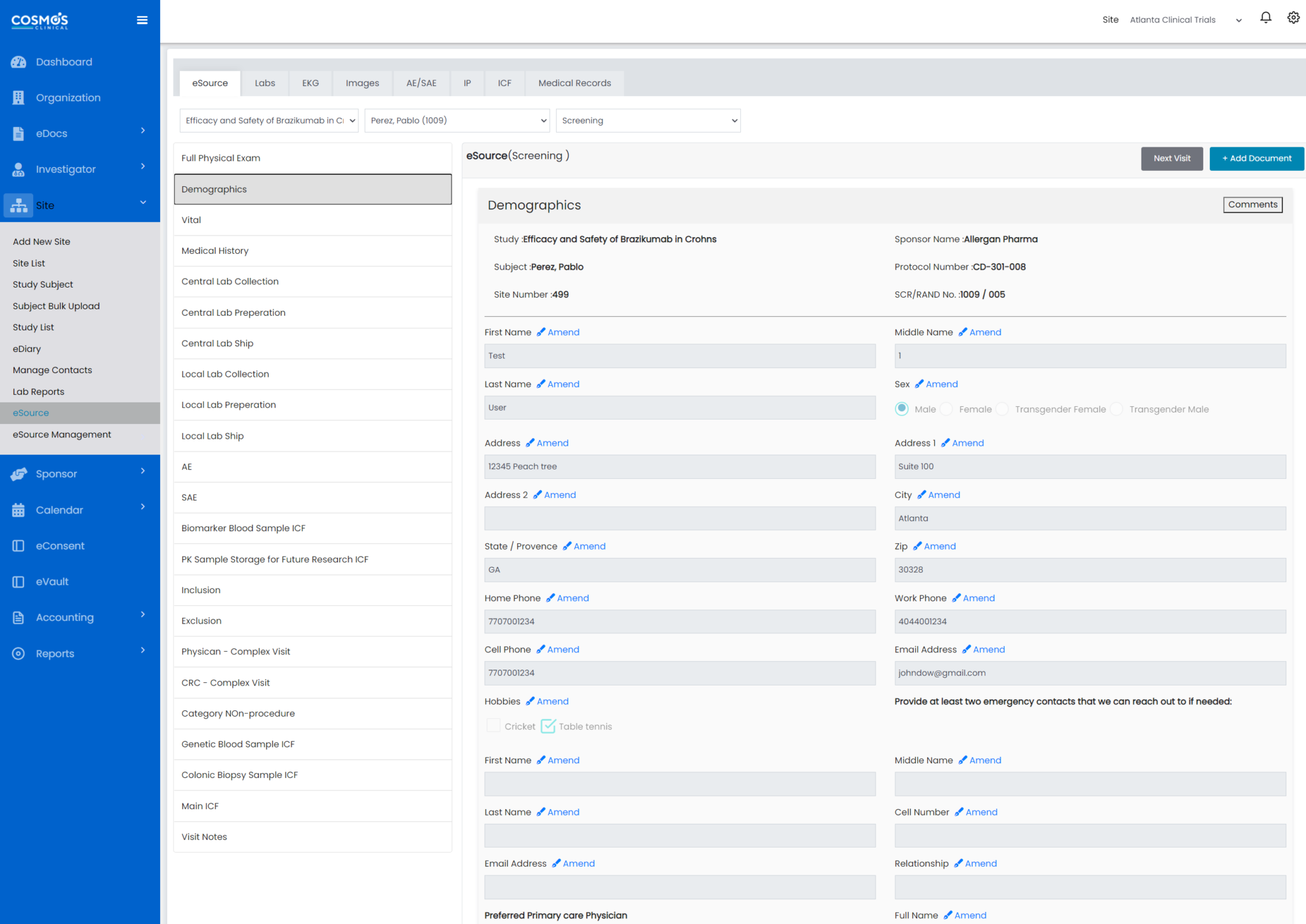Click the Dashboard gauge icon
This screenshot has height=924, width=1306.
[x=18, y=62]
